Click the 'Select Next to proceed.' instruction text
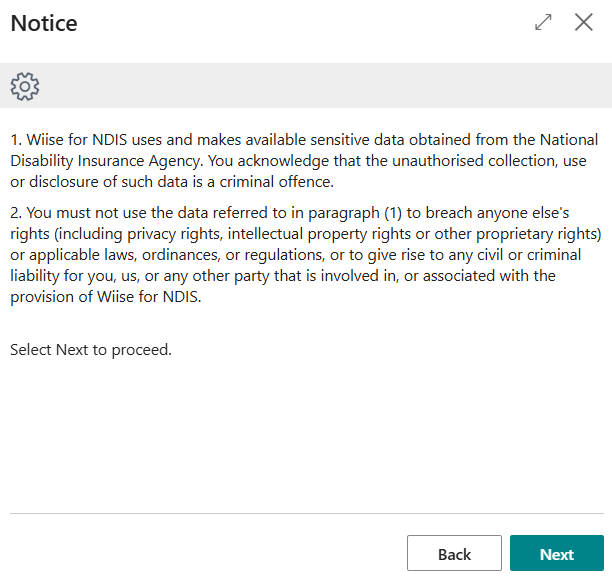The width and height of the screenshot is (612, 581). pos(91,350)
